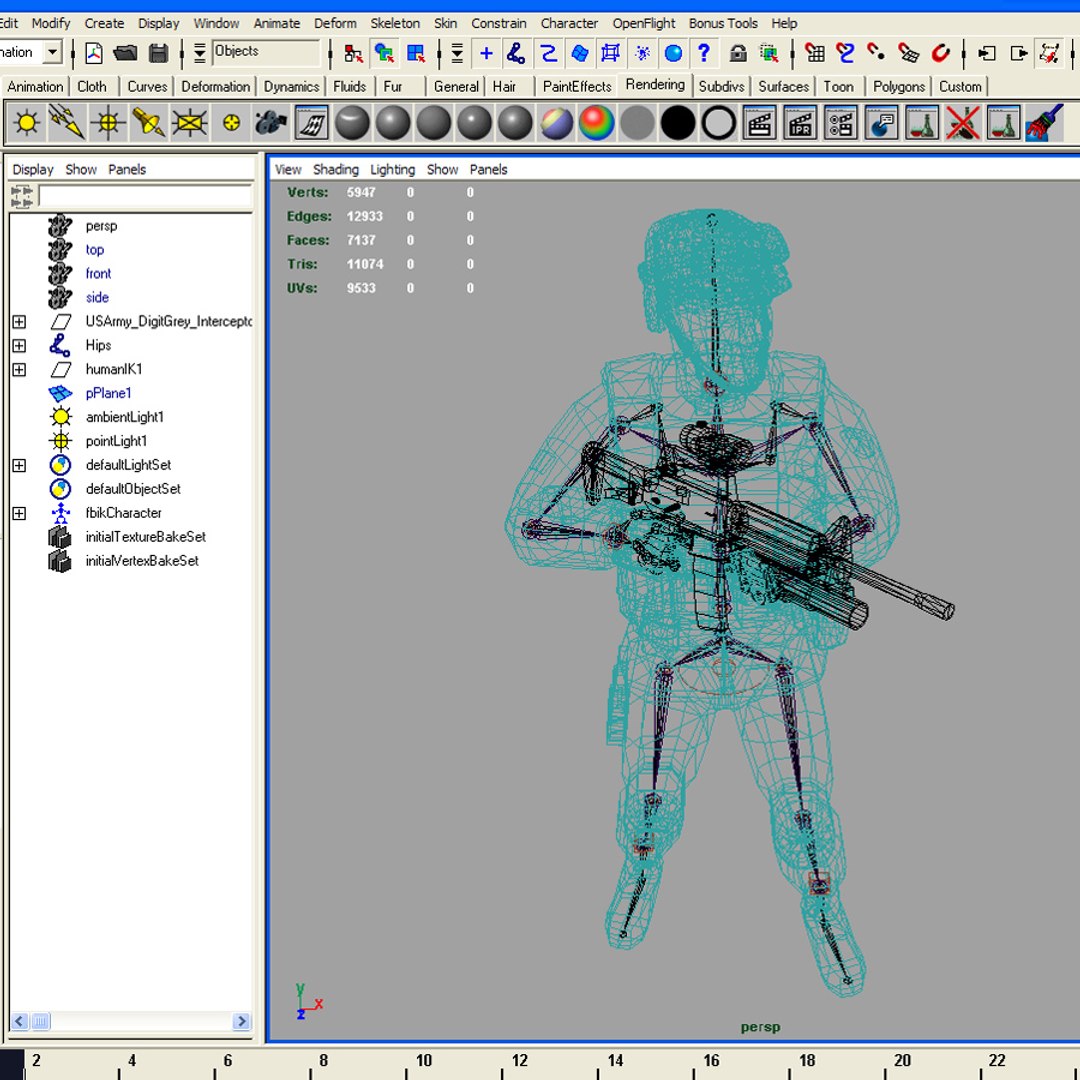Click the outliner filter text field

point(145,196)
